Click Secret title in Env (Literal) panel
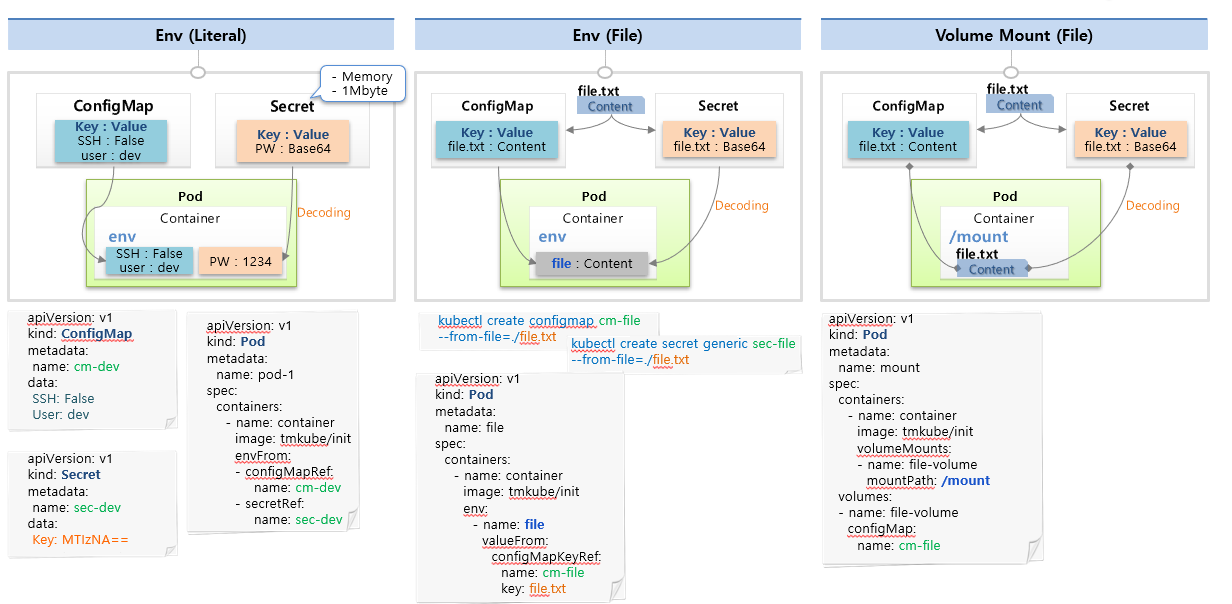 click(292, 106)
